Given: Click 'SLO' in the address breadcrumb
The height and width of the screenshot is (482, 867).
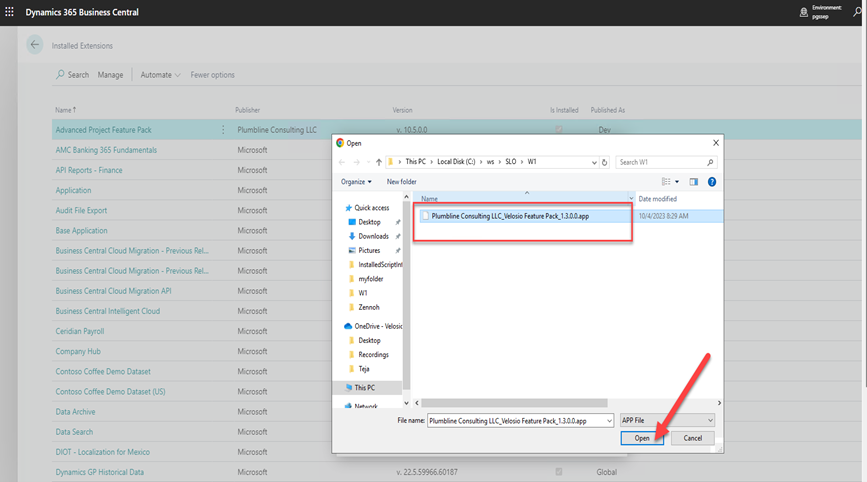Looking at the screenshot, I should [x=510, y=161].
